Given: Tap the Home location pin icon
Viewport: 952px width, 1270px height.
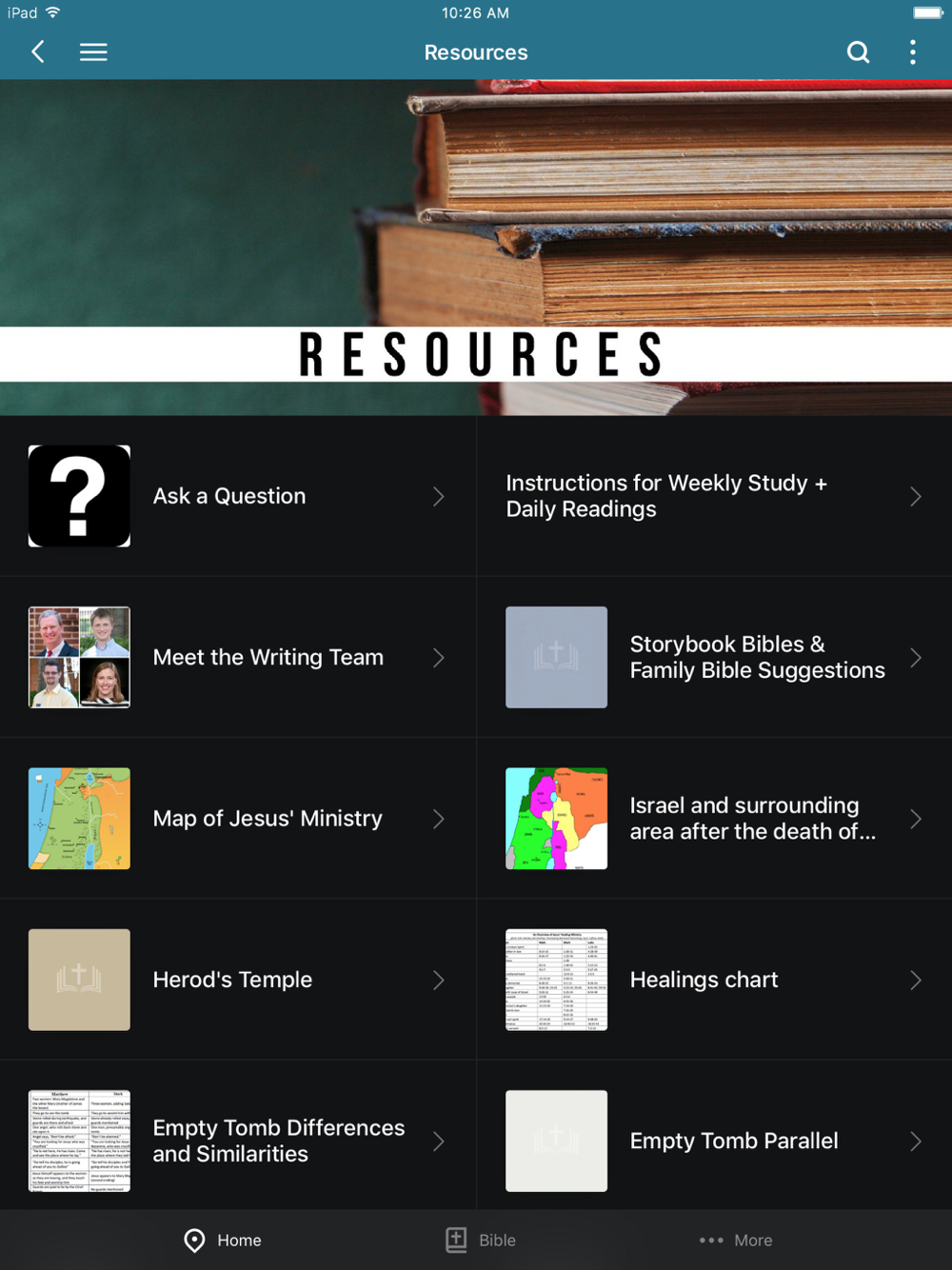Looking at the screenshot, I should 194,1240.
